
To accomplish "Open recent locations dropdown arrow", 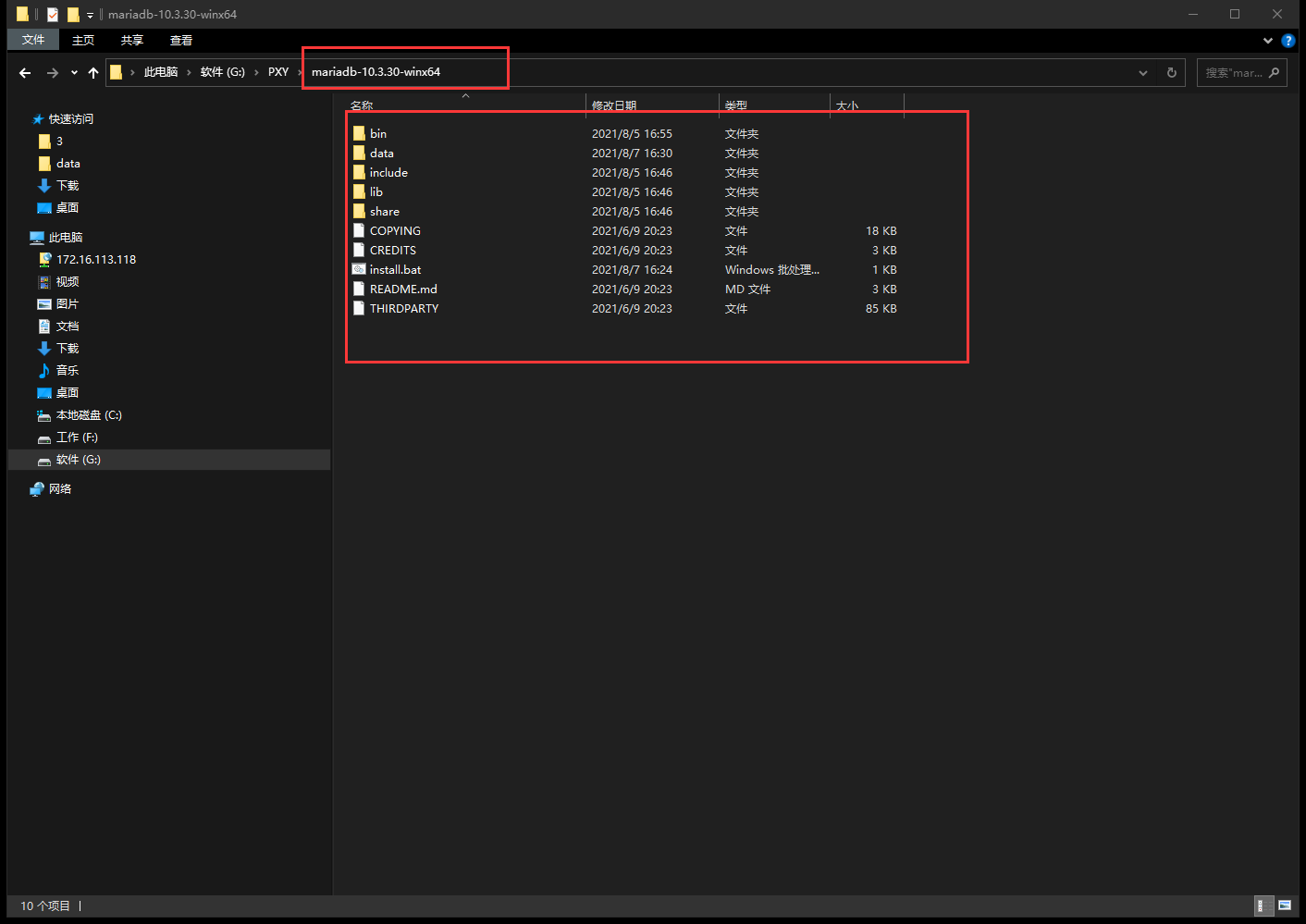I will (74, 72).
